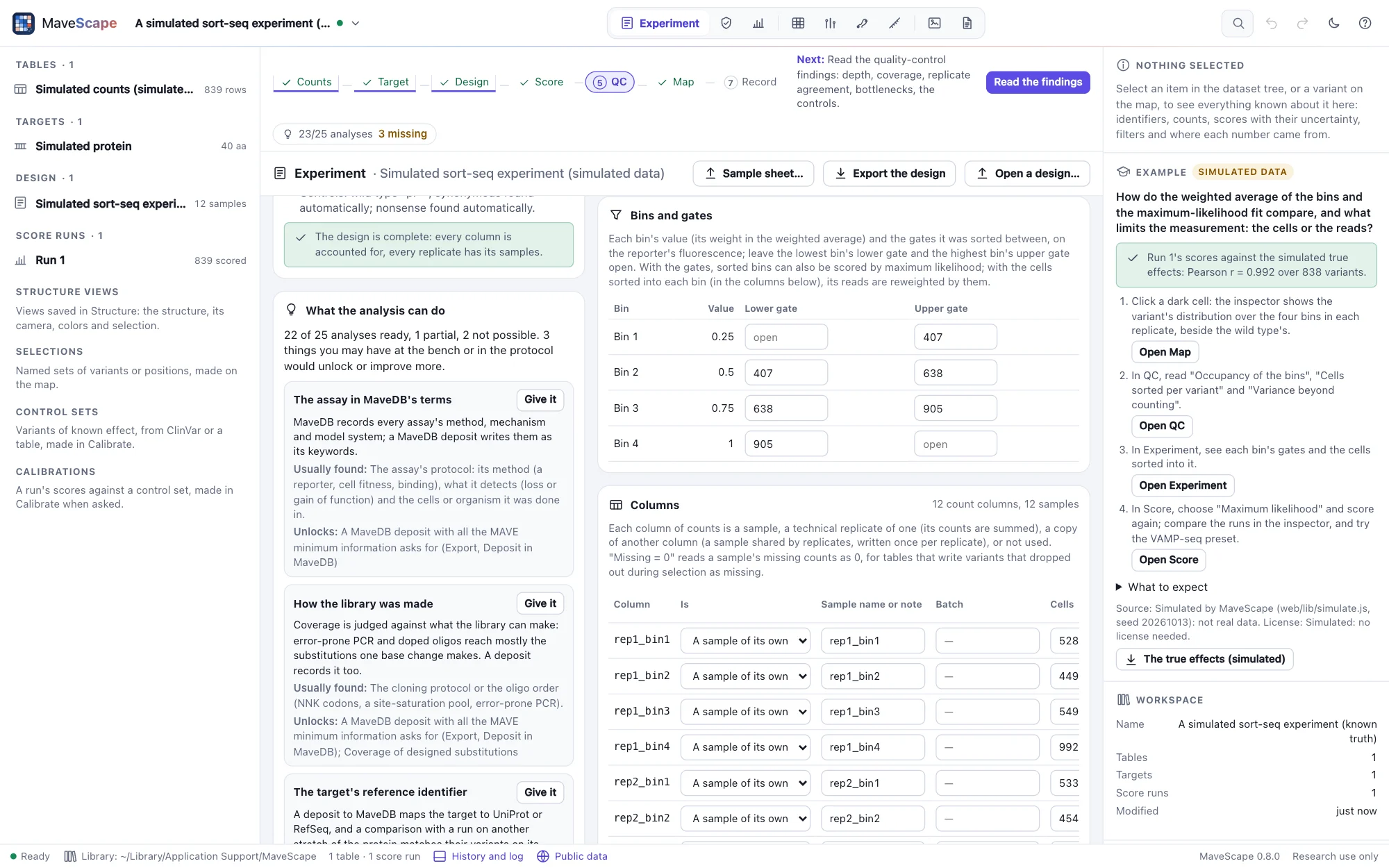This screenshot has width=1389, height=868.
Task: Open the help question mark icon
Action: [1365, 23]
